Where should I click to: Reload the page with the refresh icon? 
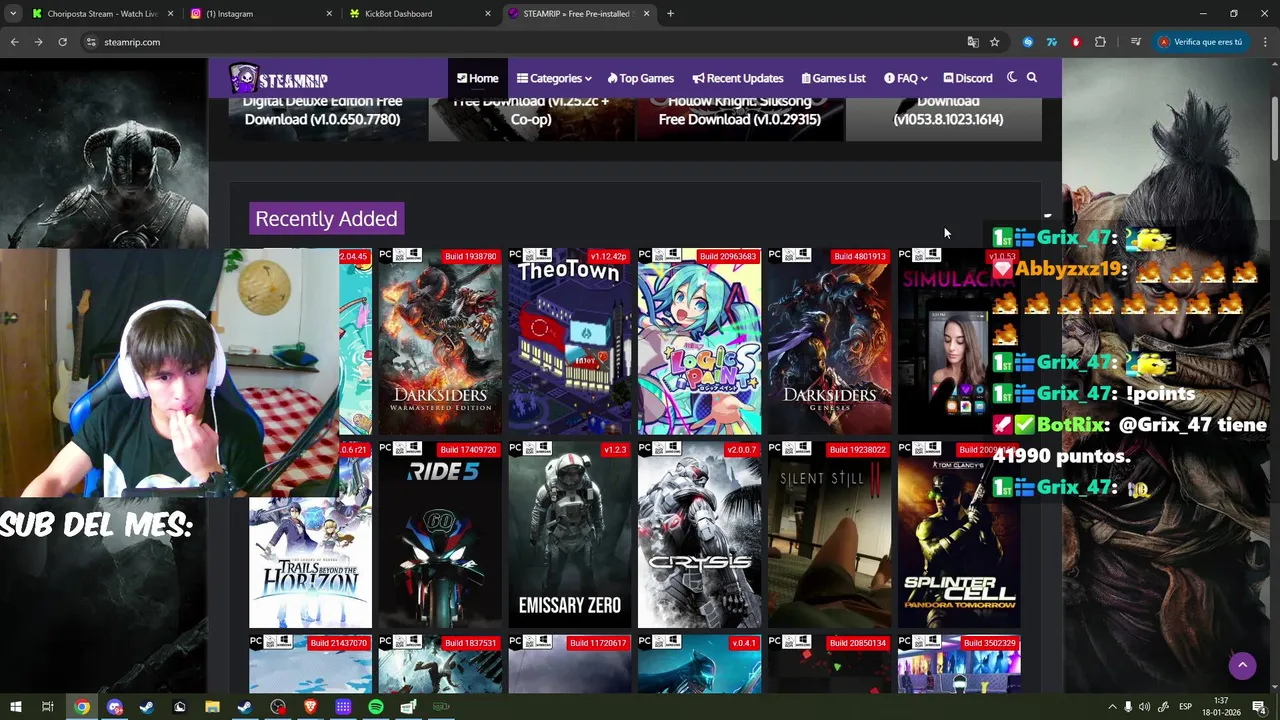click(x=62, y=42)
